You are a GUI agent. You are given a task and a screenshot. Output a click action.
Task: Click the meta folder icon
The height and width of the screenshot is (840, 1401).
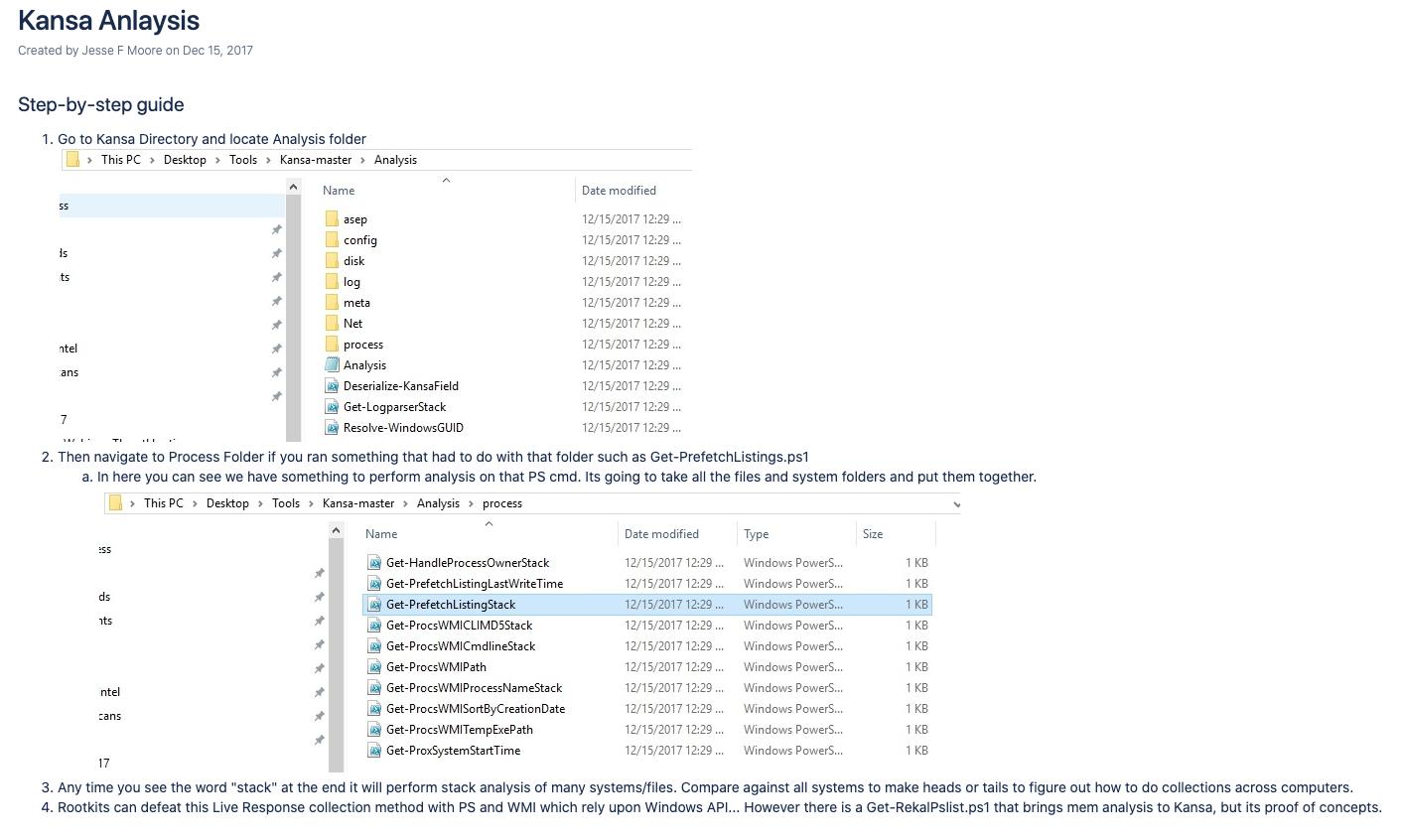332,303
